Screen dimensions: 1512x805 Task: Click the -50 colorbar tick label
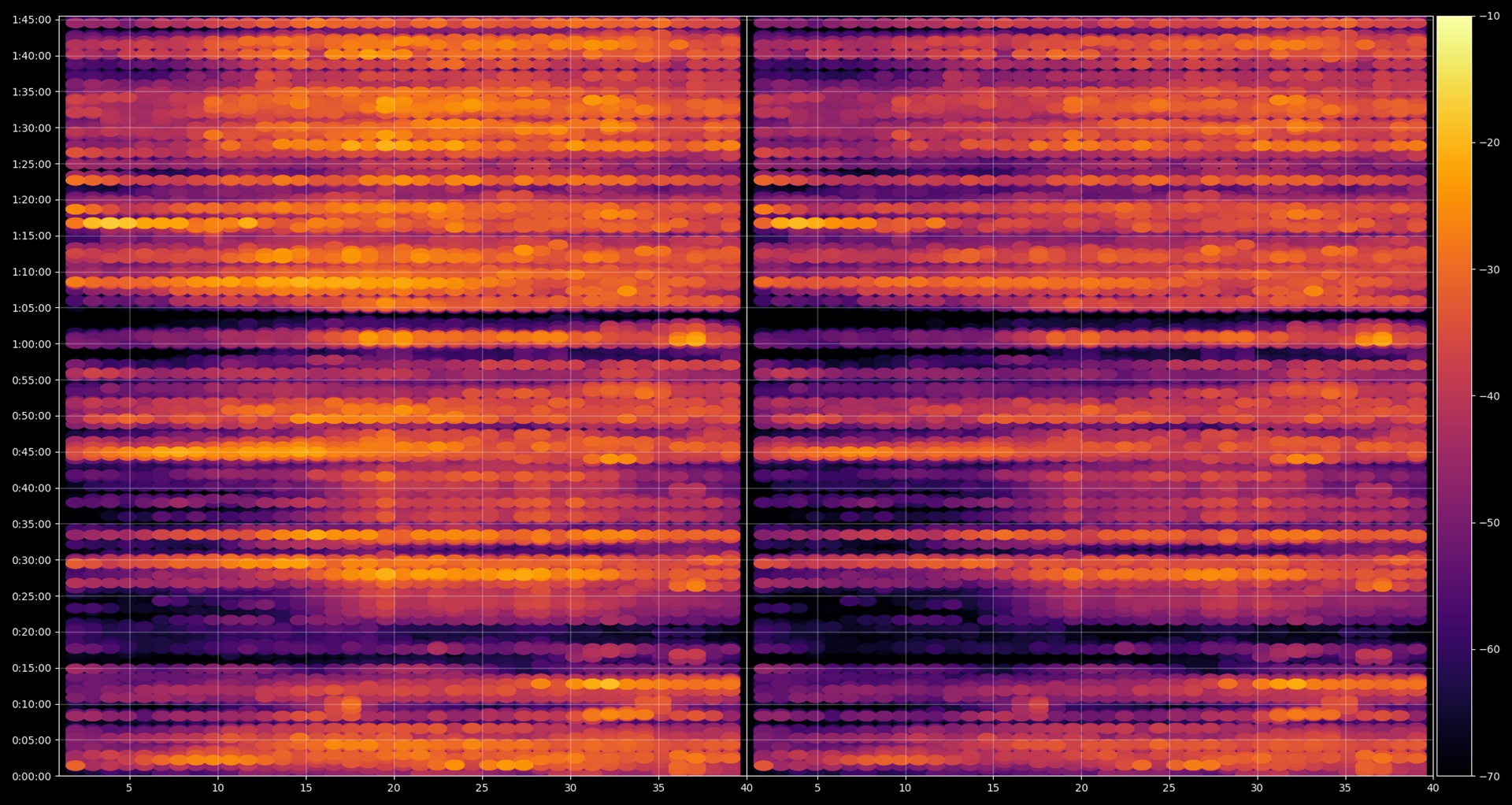click(x=1490, y=523)
